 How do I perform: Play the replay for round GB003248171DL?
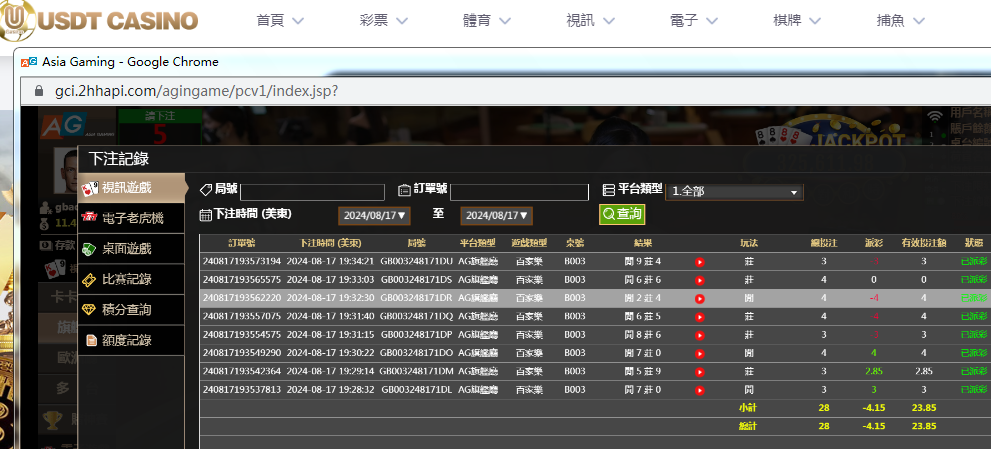click(x=700, y=389)
